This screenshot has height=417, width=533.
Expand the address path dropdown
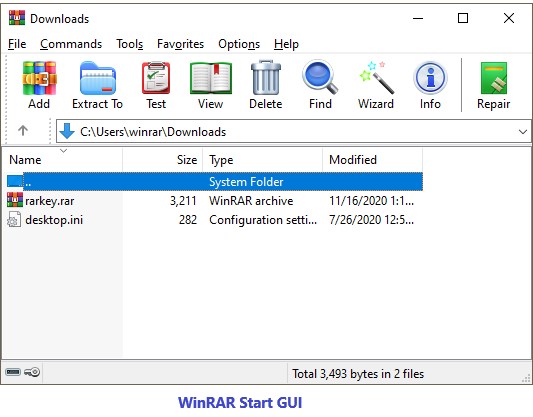pyautogui.click(x=523, y=132)
